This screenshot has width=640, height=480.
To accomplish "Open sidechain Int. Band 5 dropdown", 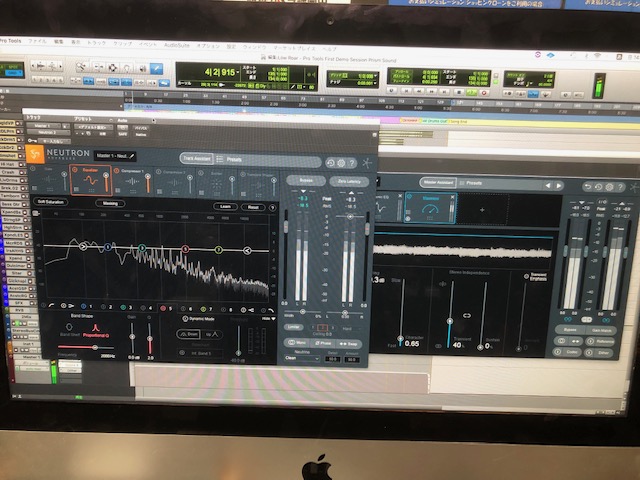I will click(x=201, y=353).
